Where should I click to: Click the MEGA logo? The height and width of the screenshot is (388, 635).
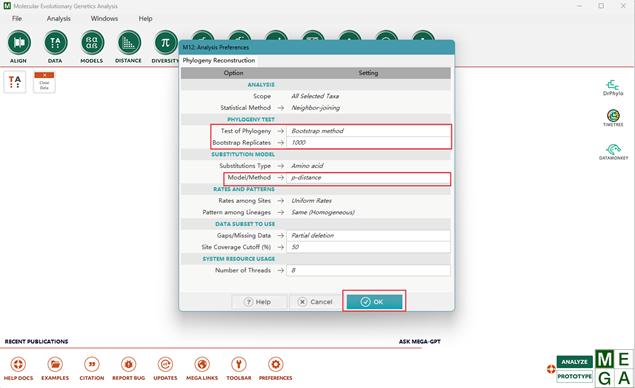pyautogui.click(x=614, y=369)
